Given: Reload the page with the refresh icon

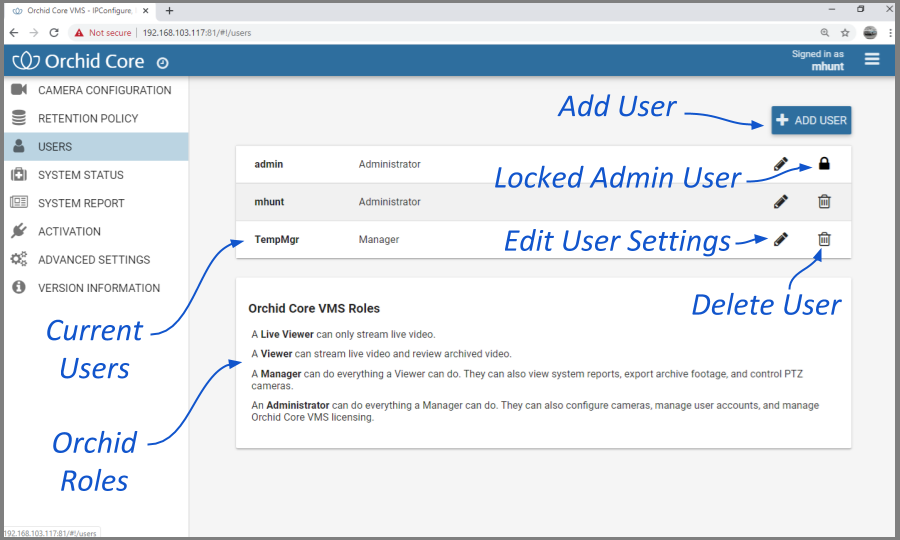Looking at the screenshot, I should coord(54,33).
